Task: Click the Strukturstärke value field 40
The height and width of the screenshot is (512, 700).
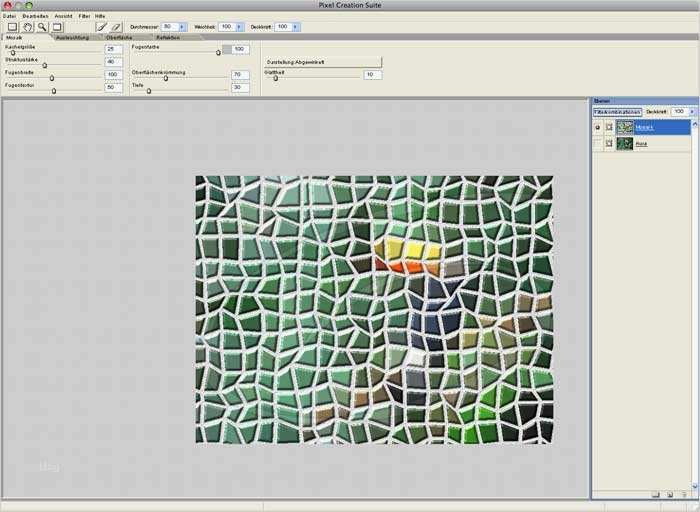Action: tap(113, 62)
